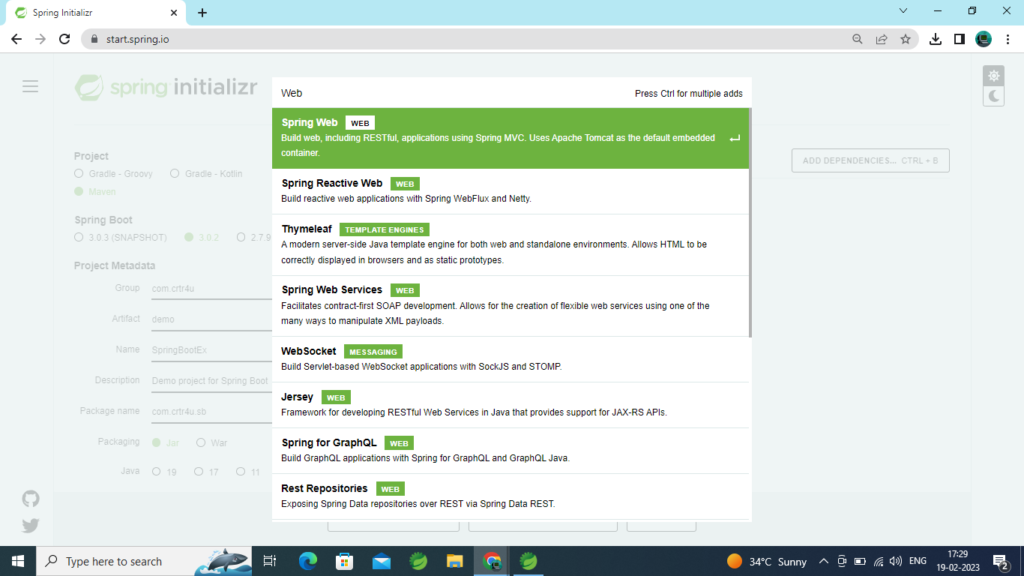Click the Name field SpringBootEx
Viewport: 1024px width, 576px height.
pyautogui.click(x=212, y=350)
